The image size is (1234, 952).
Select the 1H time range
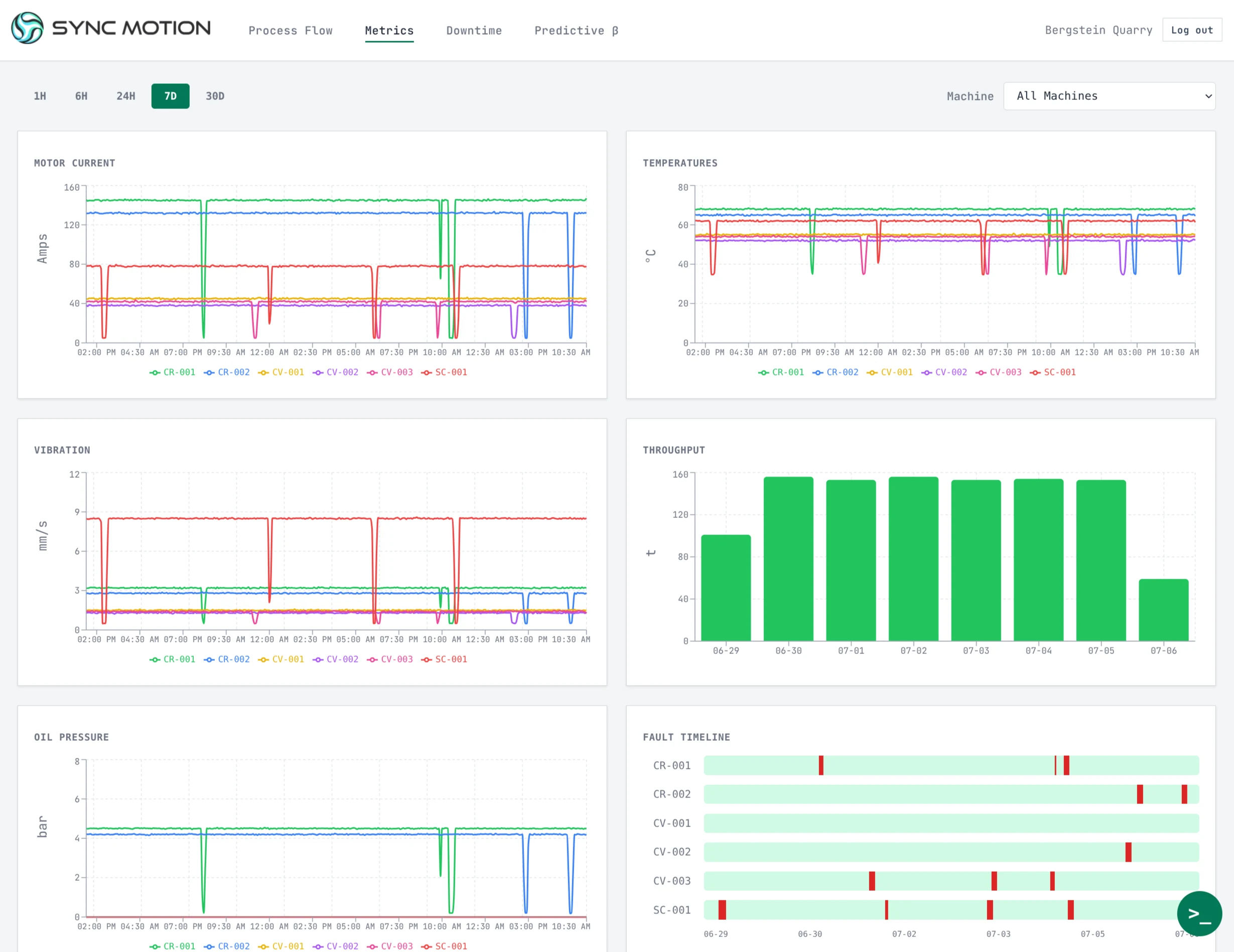(x=40, y=96)
